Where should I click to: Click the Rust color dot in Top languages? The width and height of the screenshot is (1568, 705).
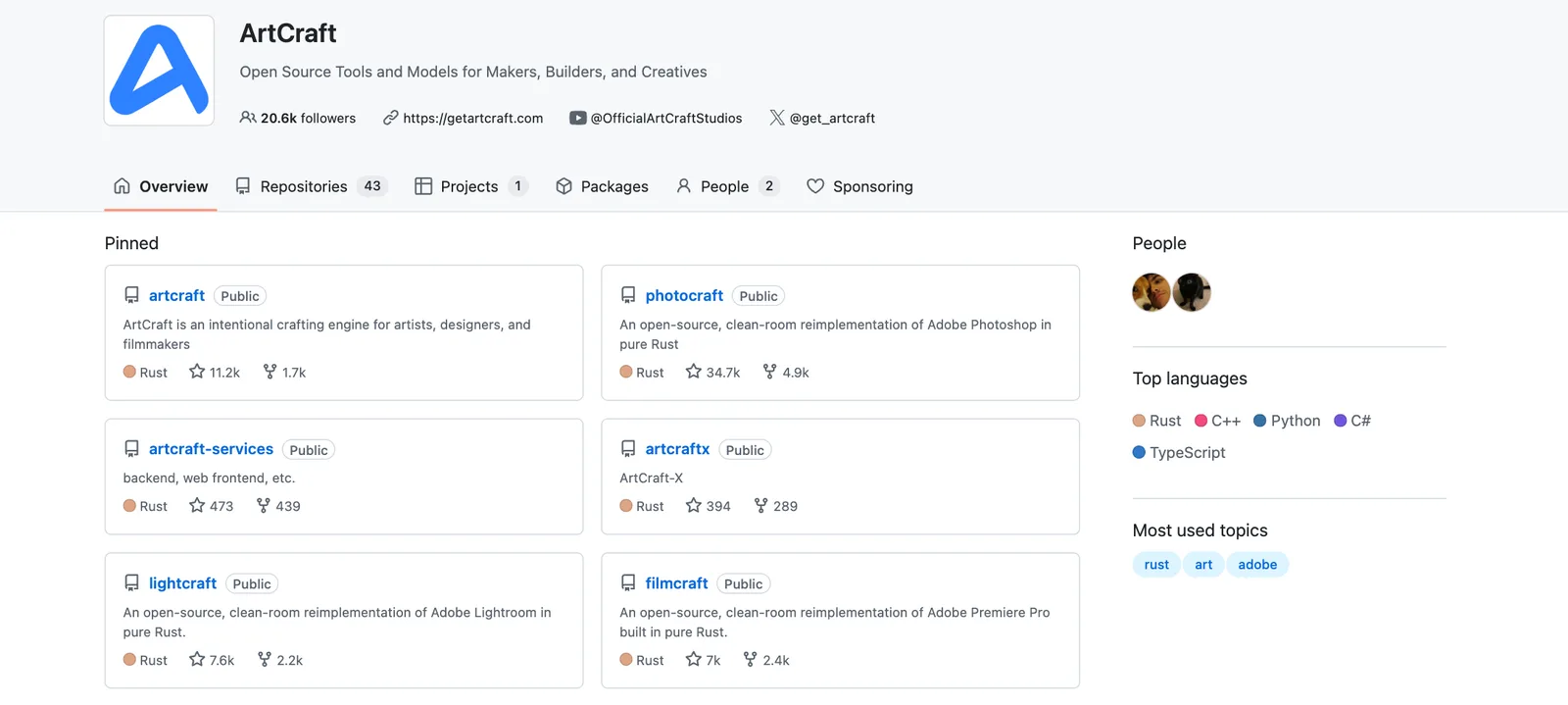point(1139,421)
